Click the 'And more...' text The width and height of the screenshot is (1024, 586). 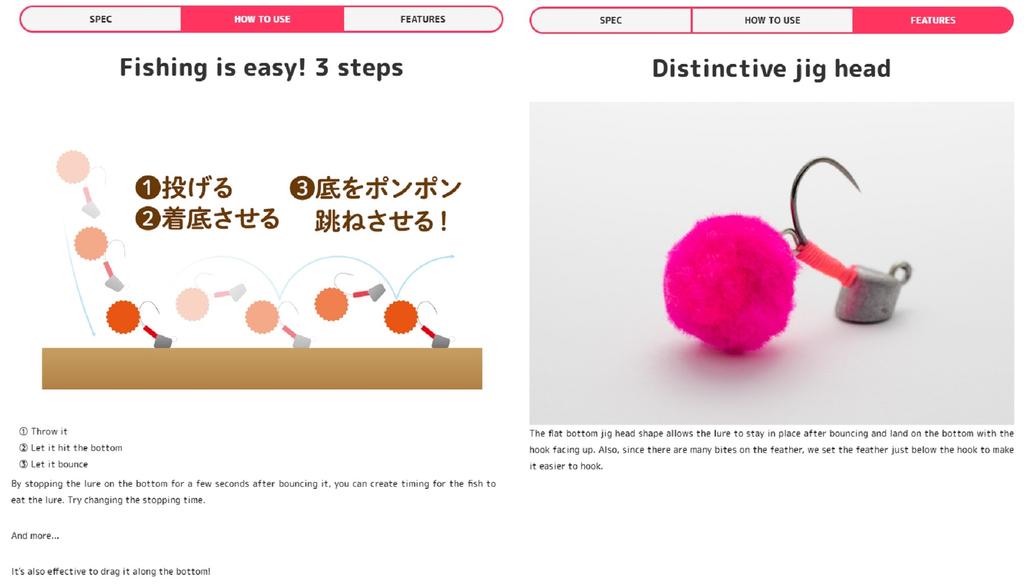point(35,536)
